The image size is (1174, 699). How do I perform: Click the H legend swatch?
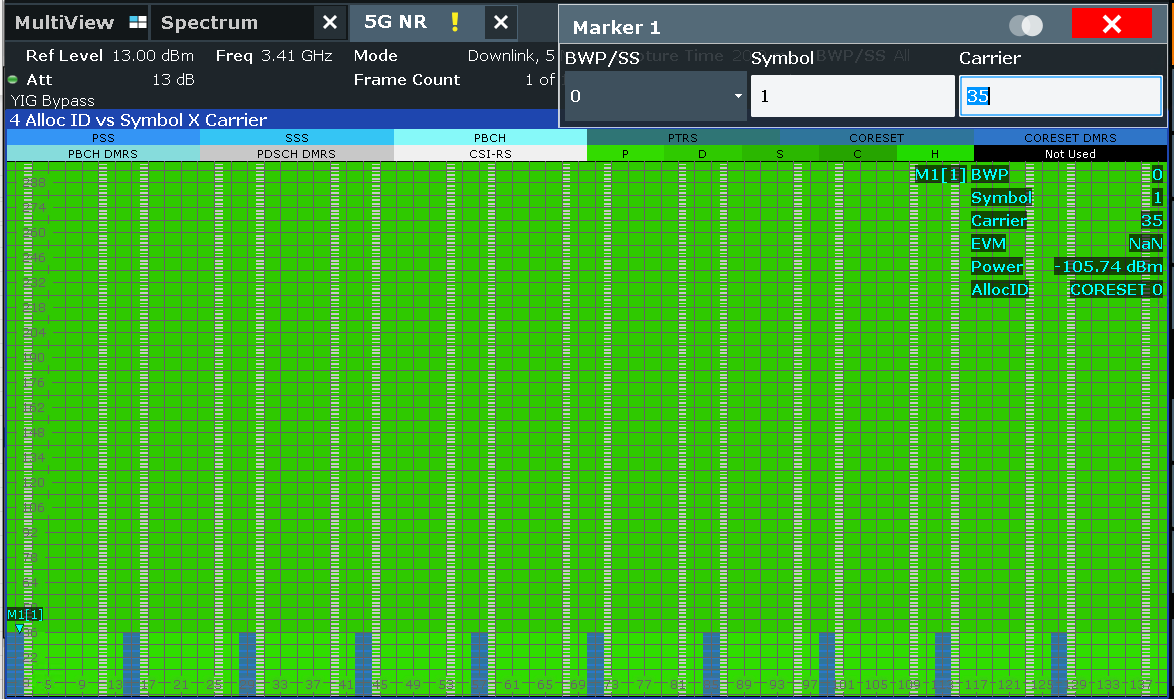(935, 153)
